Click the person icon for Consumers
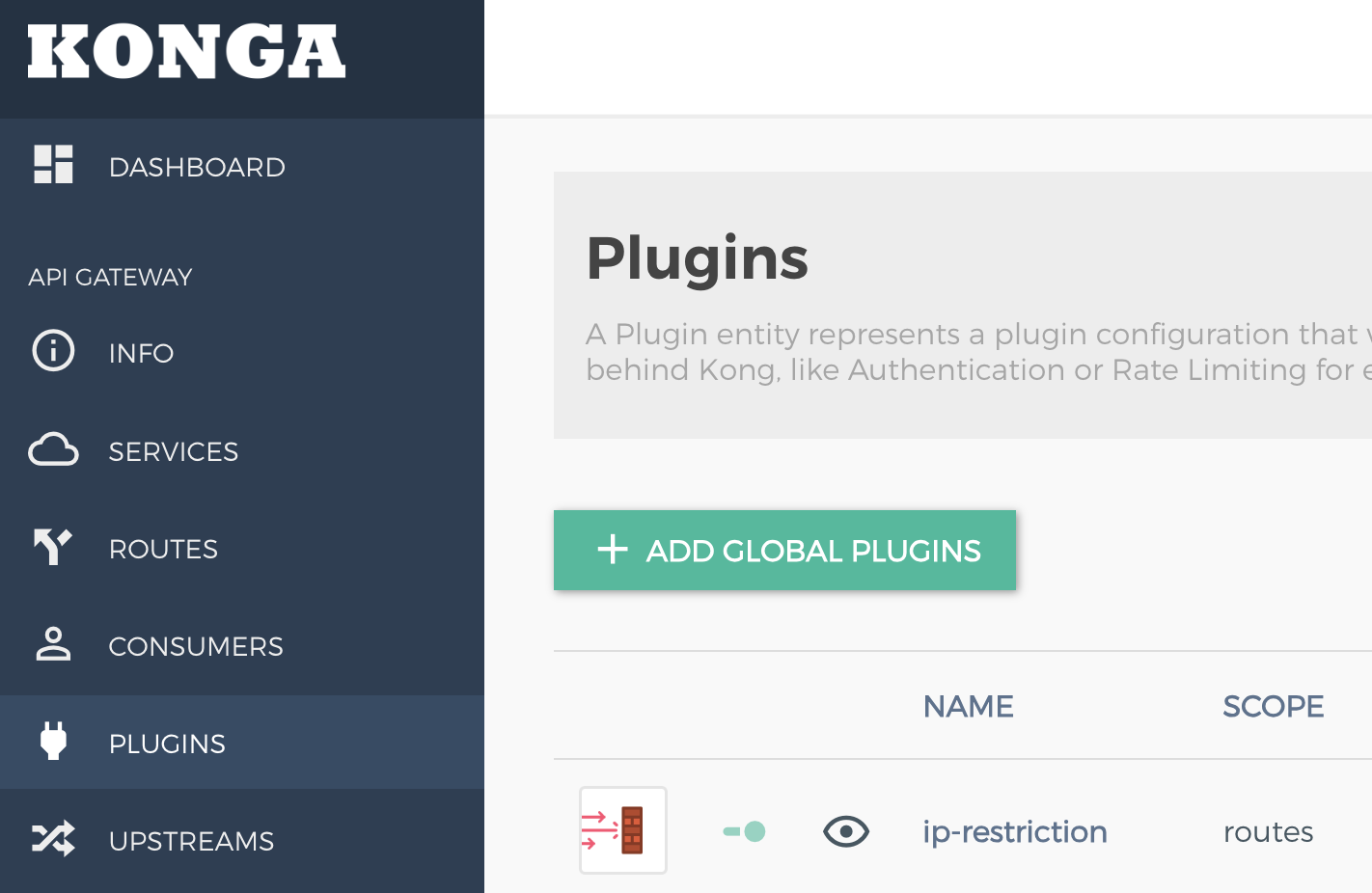Image resolution: width=1372 pixels, height=893 pixels. (x=53, y=644)
